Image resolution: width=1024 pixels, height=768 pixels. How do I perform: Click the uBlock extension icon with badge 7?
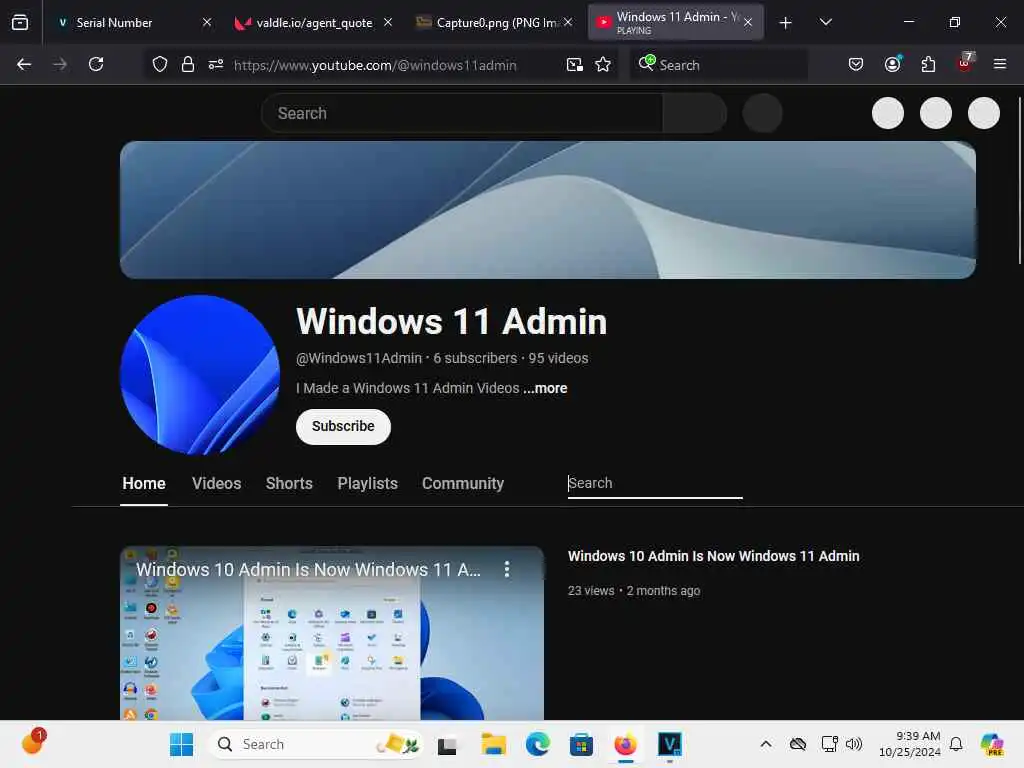pyautogui.click(x=965, y=63)
